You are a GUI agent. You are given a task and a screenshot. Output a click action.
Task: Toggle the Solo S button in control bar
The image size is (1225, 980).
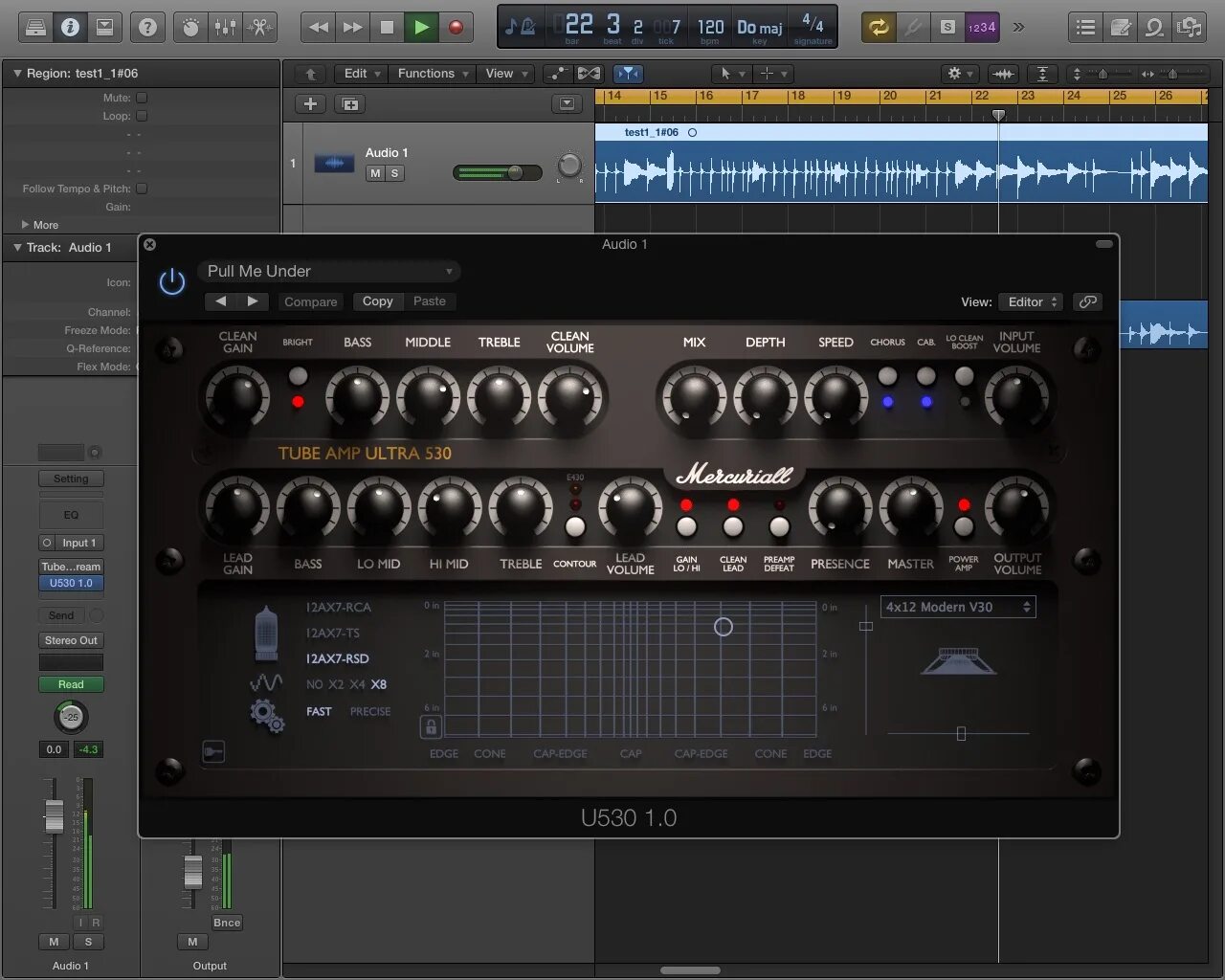click(x=947, y=27)
